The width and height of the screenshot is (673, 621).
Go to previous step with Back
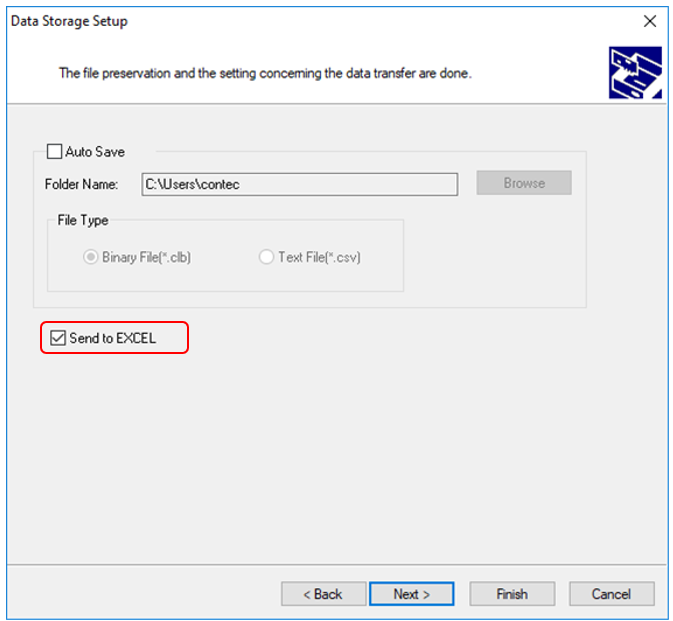pyautogui.click(x=322, y=594)
